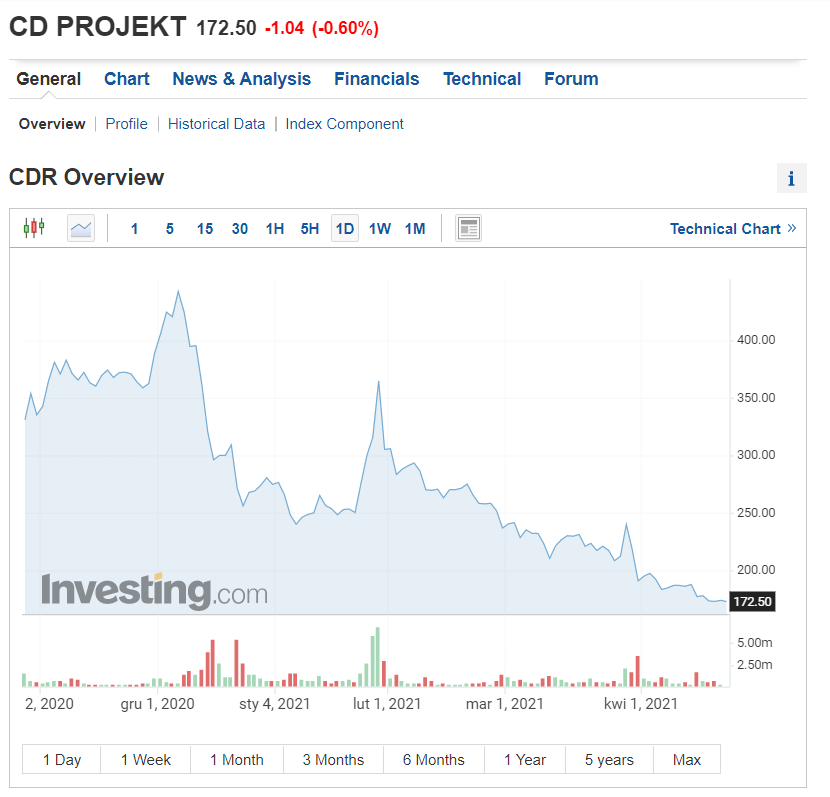Viewport: 830px width, 797px height.
Task: Set chart range to 3 Months
Action: tap(333, 759)
